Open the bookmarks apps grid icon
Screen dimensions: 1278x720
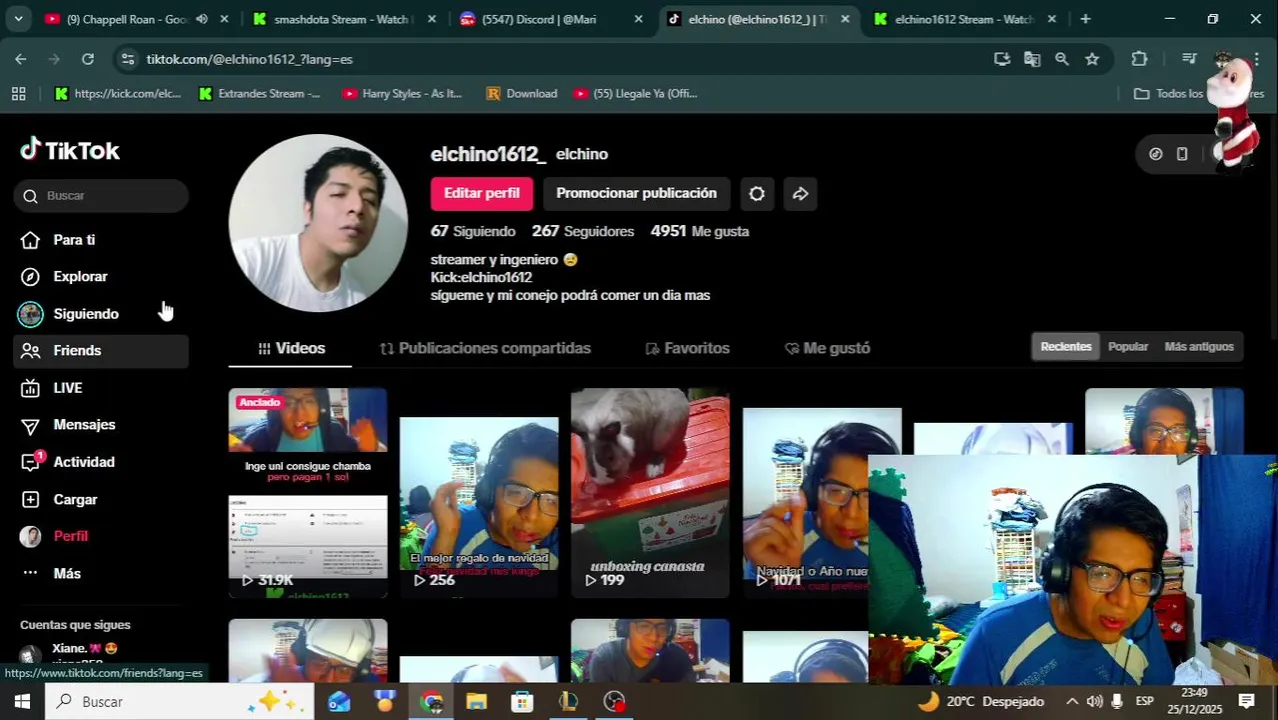click(18, 93)
